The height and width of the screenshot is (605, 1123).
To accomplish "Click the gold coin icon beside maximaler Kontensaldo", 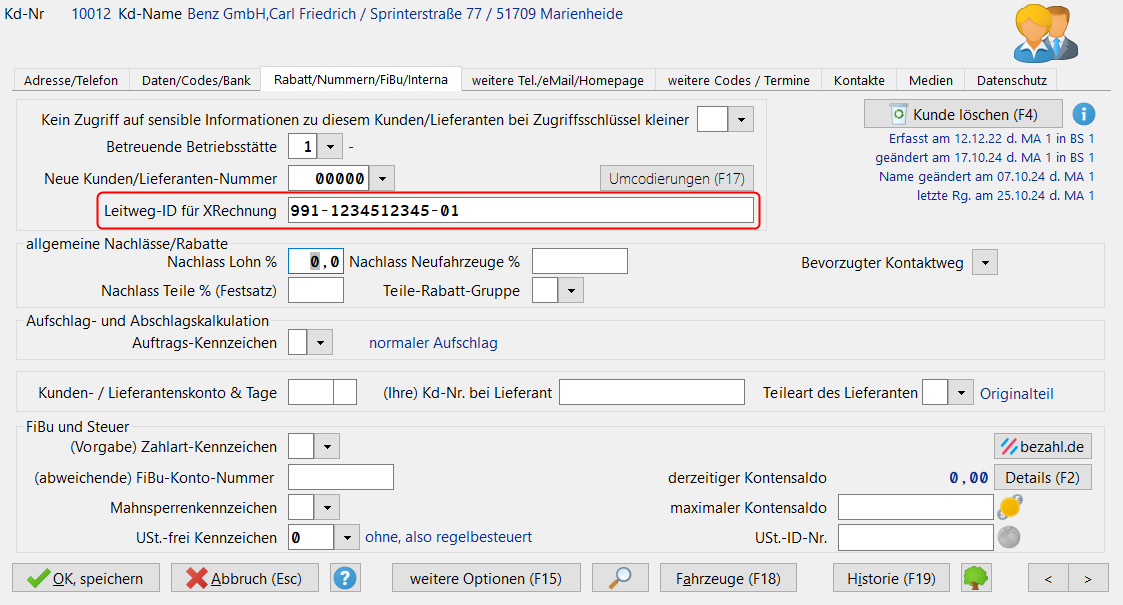I will (x=1010, y=507).
